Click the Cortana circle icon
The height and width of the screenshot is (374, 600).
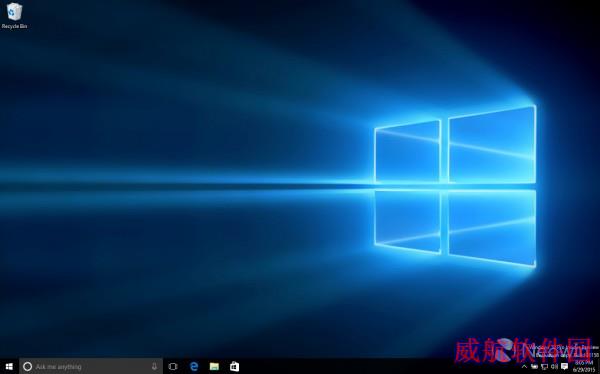[x=27, y=367]
